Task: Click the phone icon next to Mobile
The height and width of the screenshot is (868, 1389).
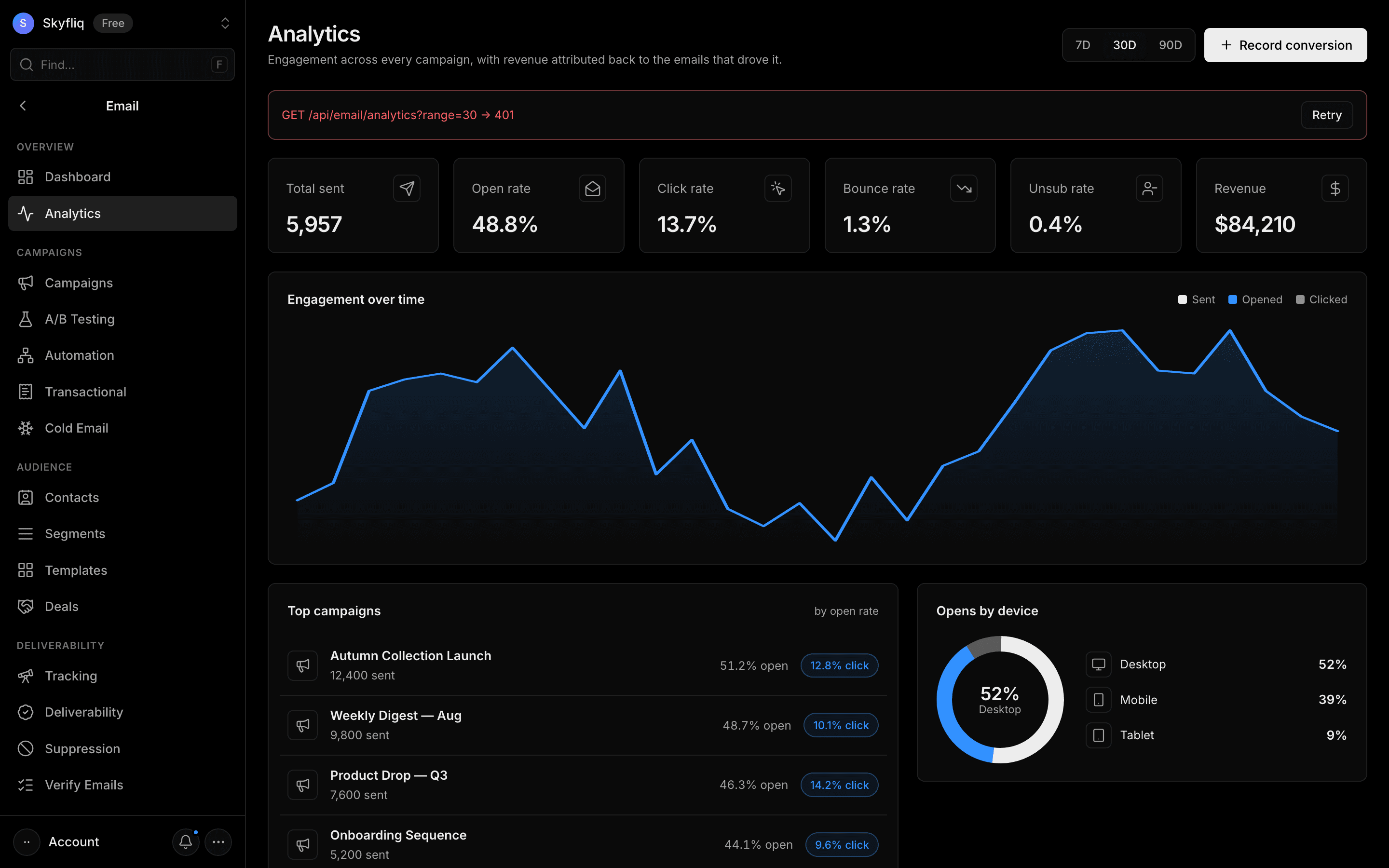Action: [1099, 700]
